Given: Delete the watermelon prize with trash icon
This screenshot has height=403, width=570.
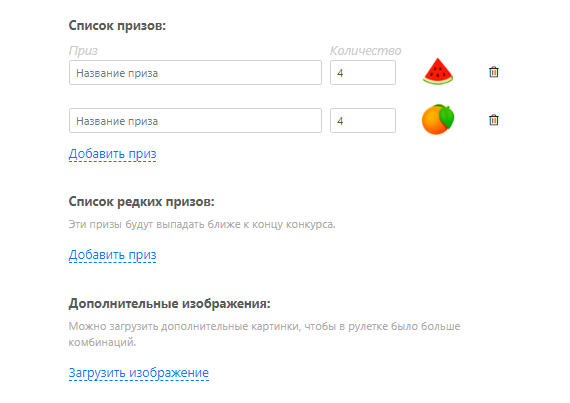Looking at the screenshot, I should (493, 72).
